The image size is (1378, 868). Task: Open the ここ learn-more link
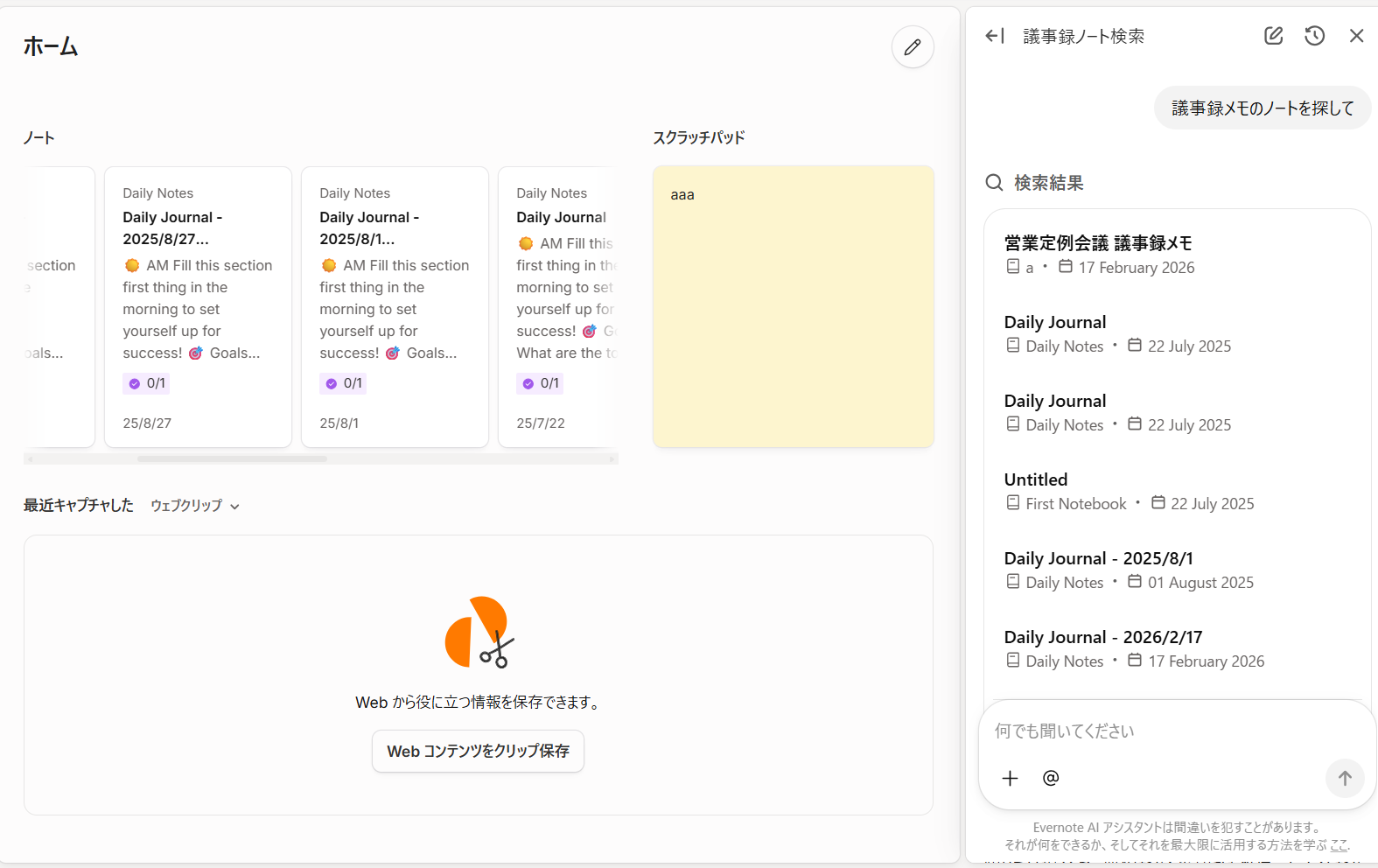1339,845
